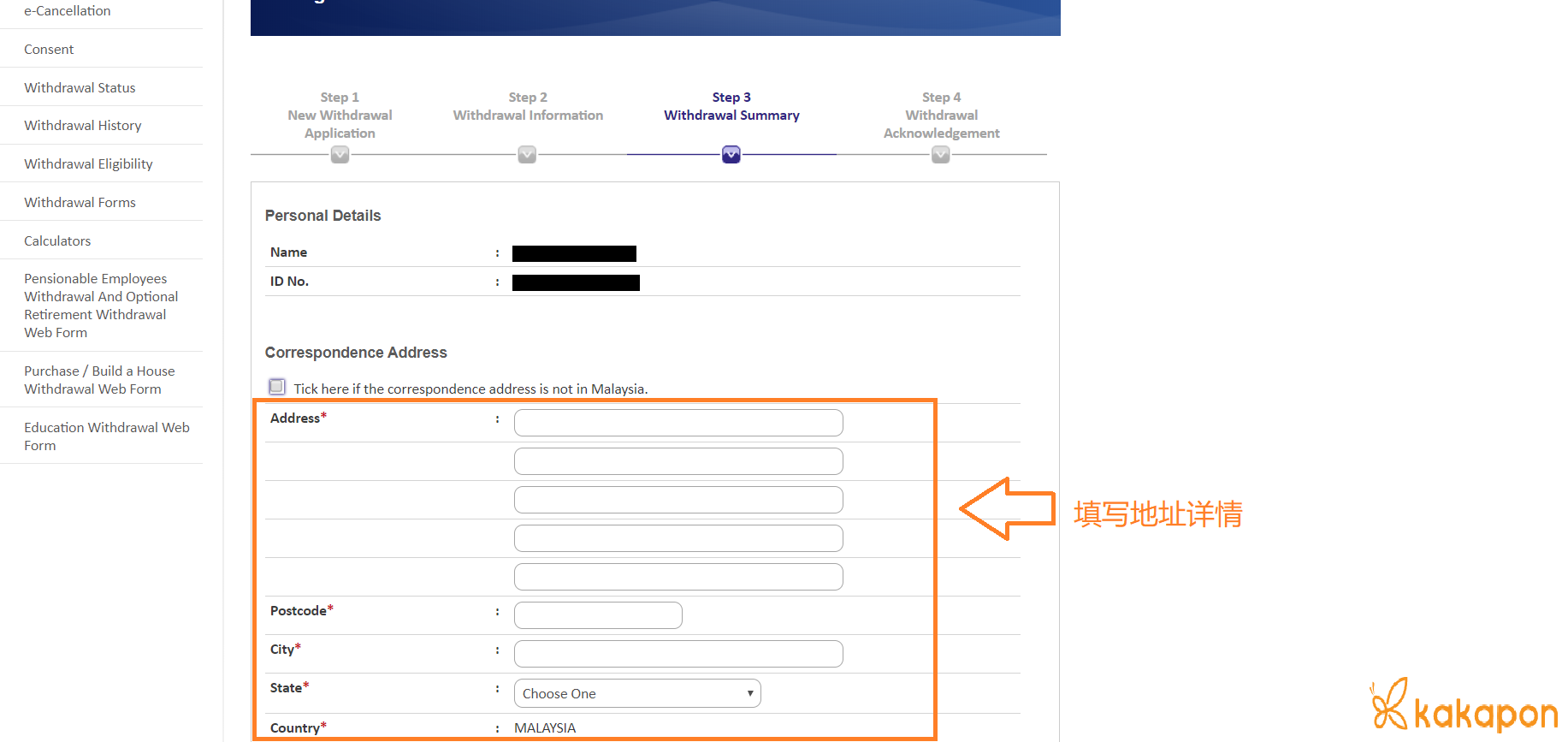Viewport: 1568px width, 742px height.
Task: Click the fourth Address line field
Action: coord(678,538)
